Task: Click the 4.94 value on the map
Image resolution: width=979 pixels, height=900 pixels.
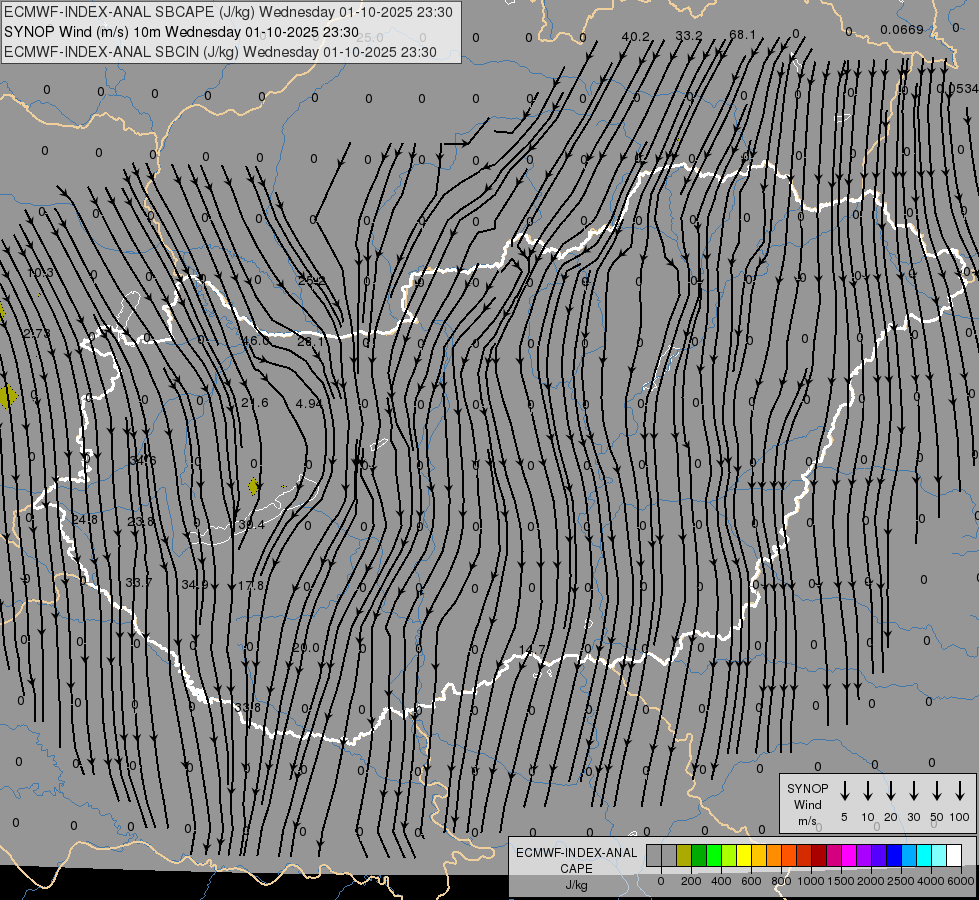Action: 310,403
